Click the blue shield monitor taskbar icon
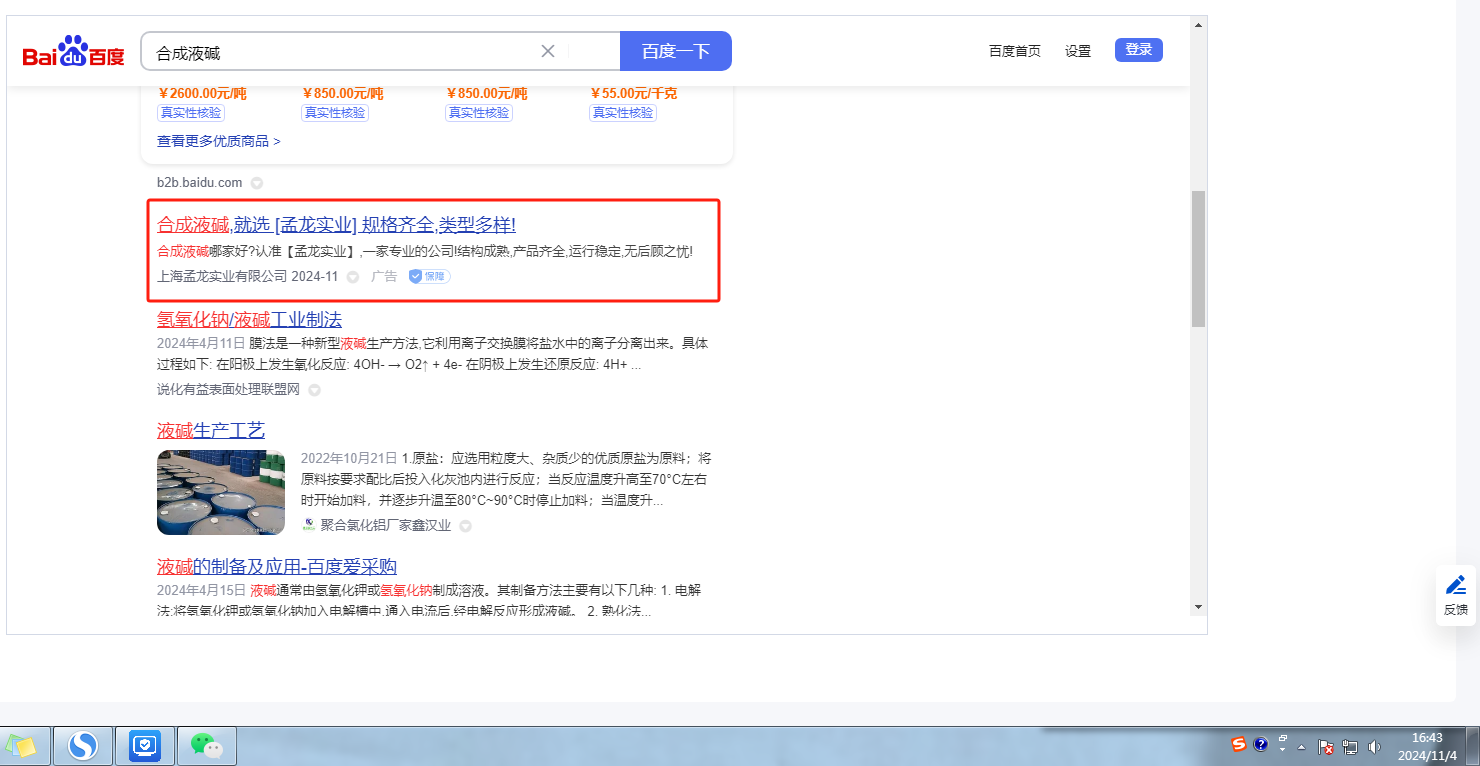Viewport: 1480px width, 766px height. [x=145, y=745]
